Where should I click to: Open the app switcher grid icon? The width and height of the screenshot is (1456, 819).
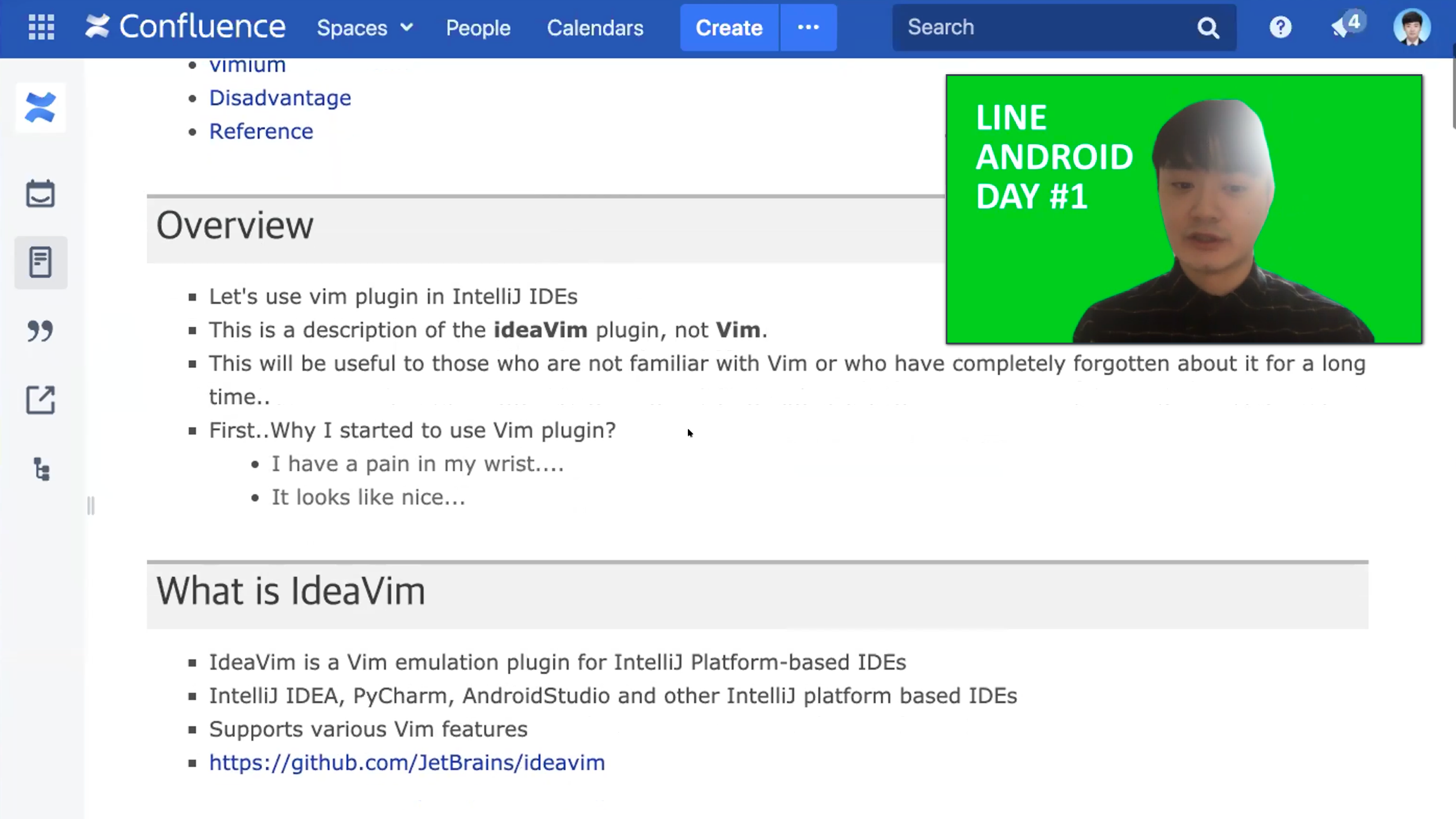click(x=41, y=27)
